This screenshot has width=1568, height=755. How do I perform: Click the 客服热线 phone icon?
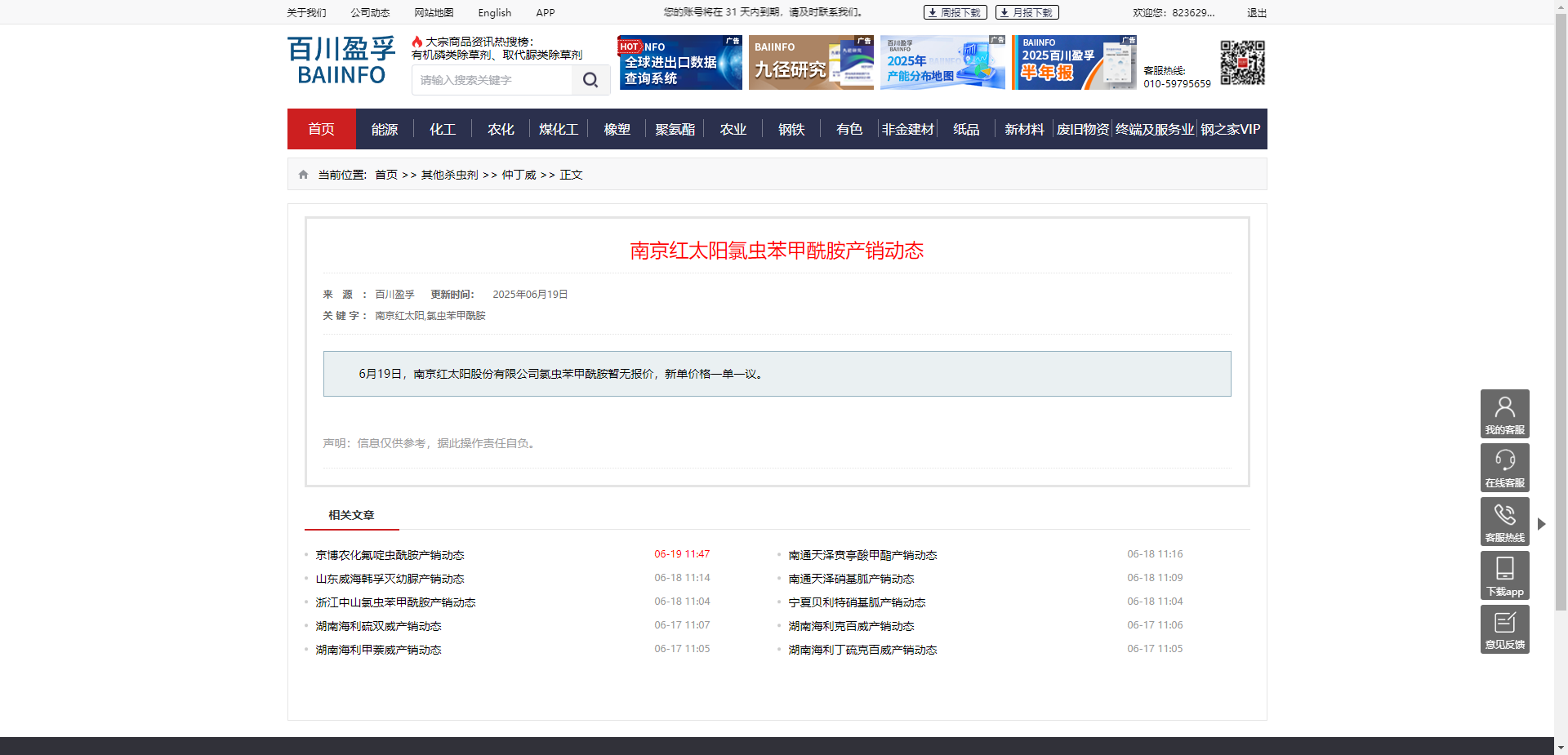[x=1504, y=522]
